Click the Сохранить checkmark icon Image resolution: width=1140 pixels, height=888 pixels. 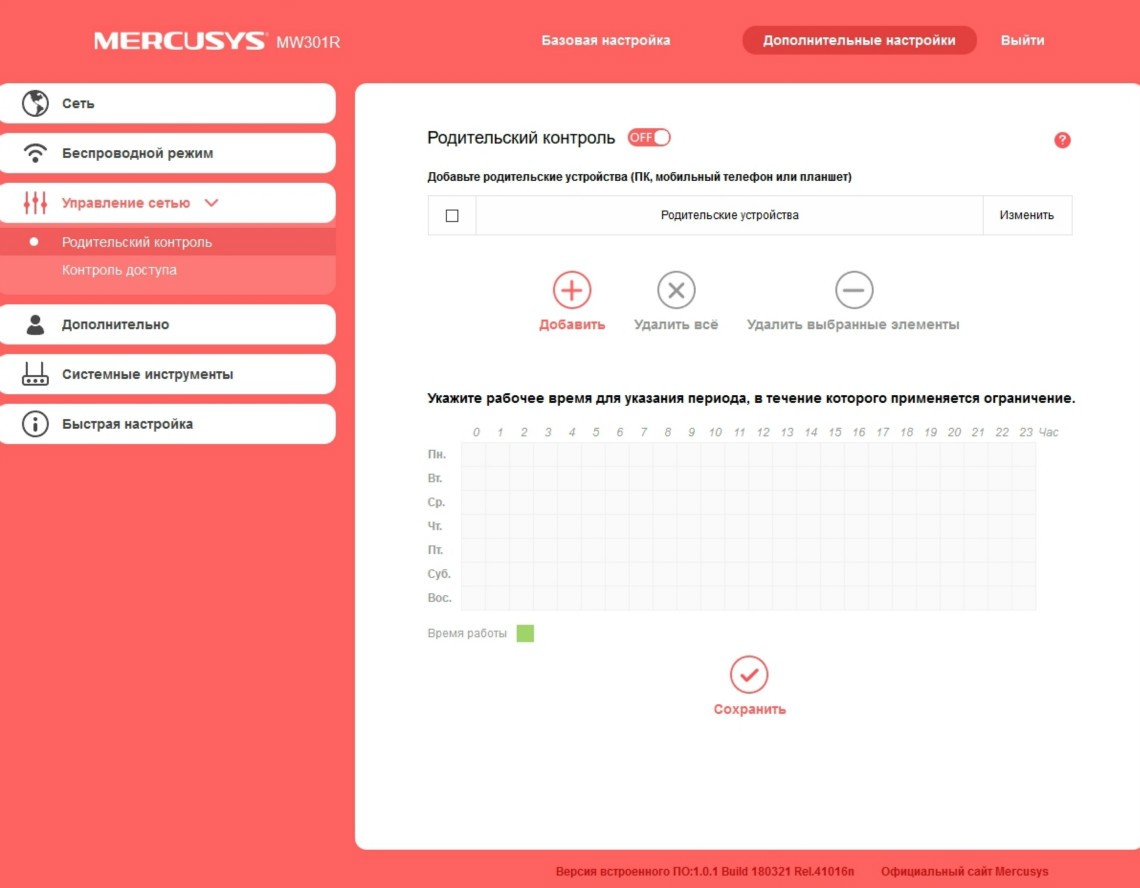point(749,675)
